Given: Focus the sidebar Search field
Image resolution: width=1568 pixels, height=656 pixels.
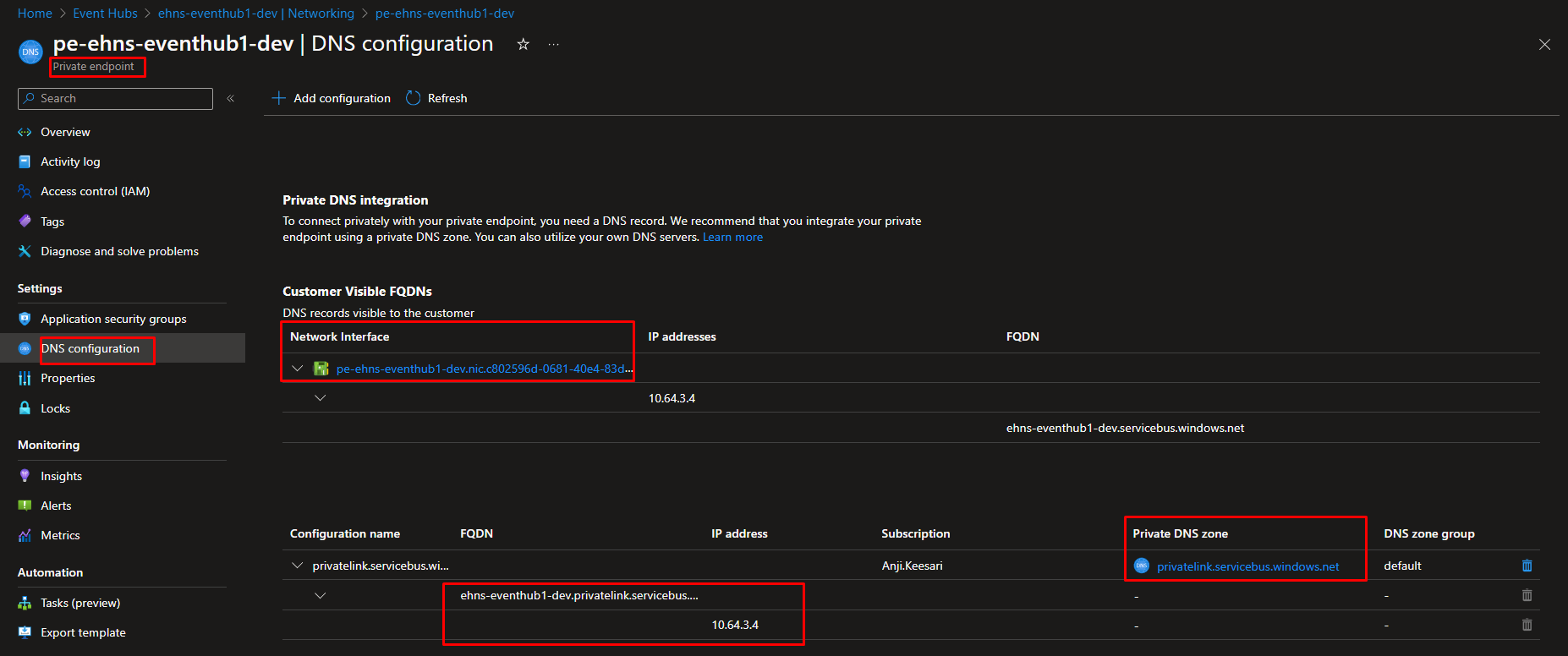Looking at the screenshot, I should click(x=115, y=99).
